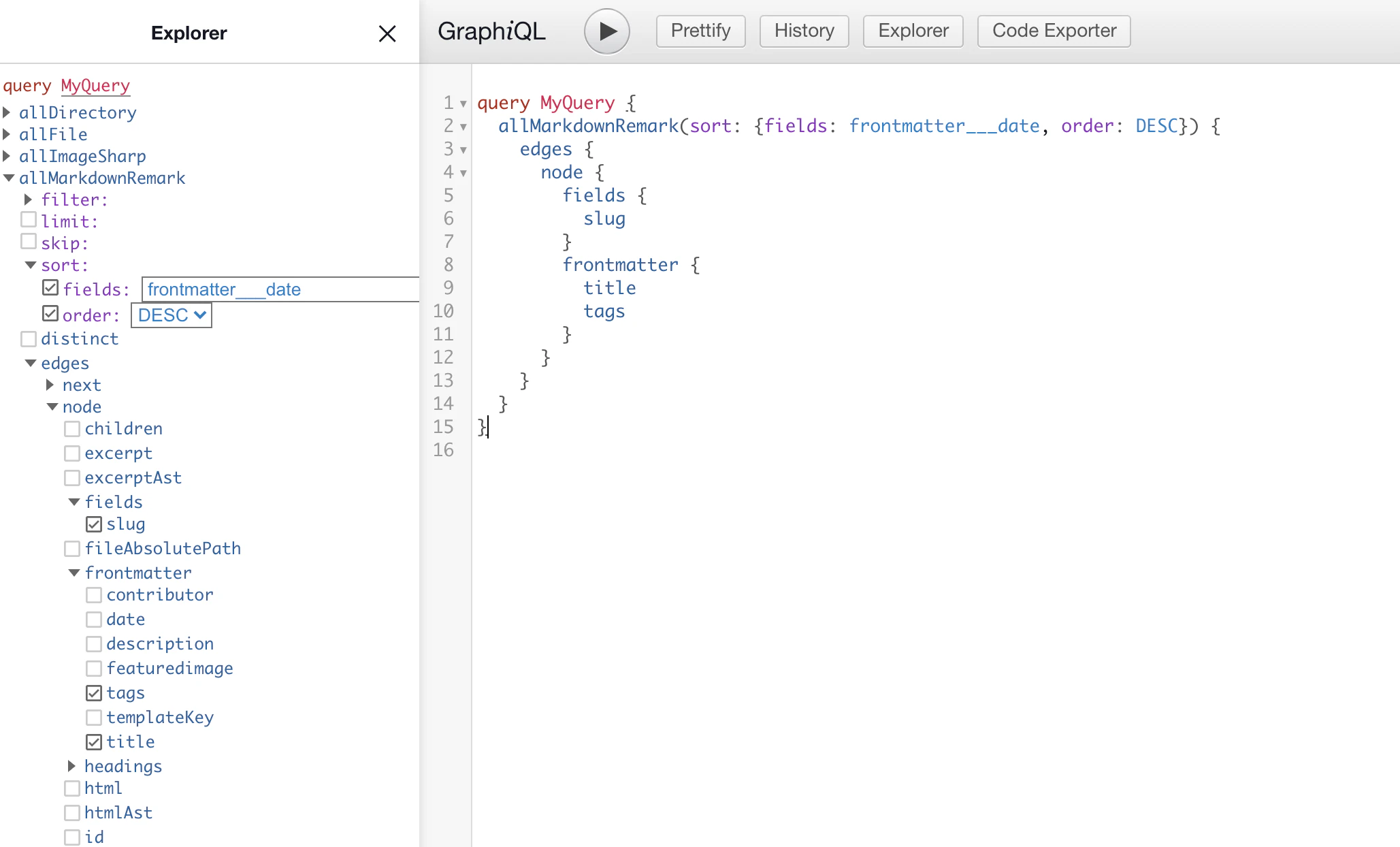Viewport: 1400px width, 847px height.
Task: Uncheck the tags field checkbox
Action: point(94,693)
